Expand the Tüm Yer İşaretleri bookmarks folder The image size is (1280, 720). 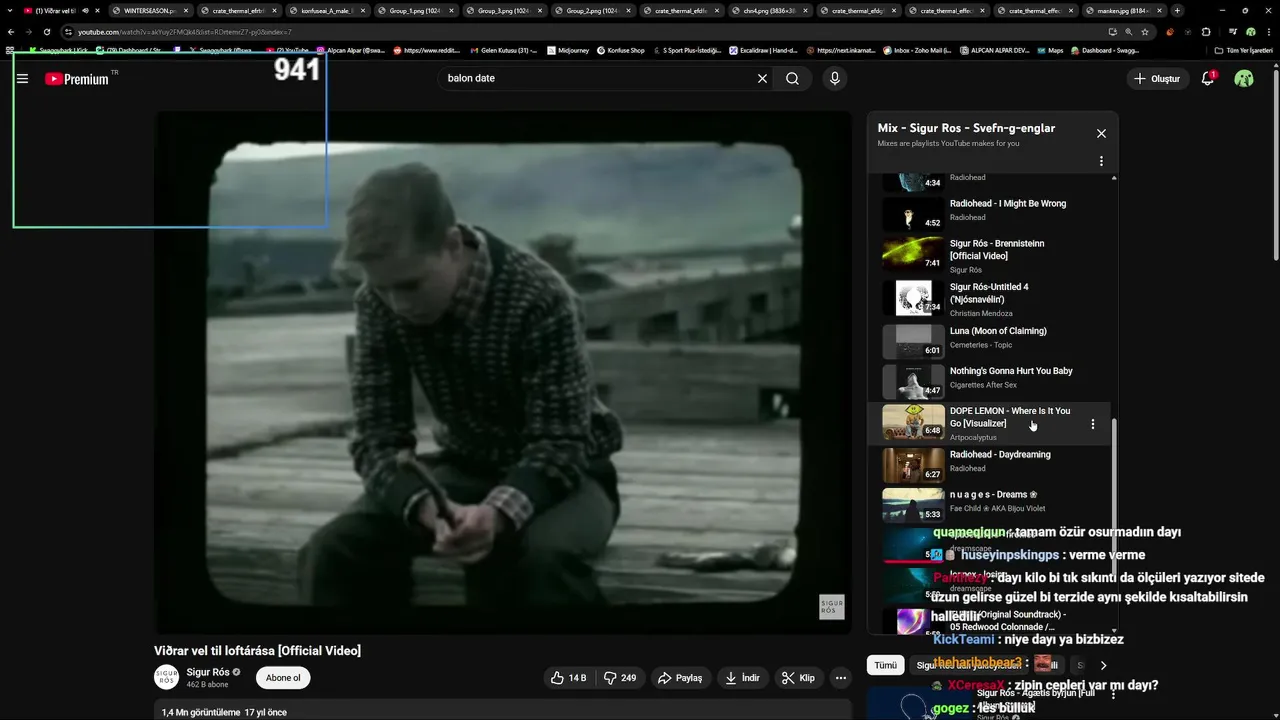coord(1243,50)
